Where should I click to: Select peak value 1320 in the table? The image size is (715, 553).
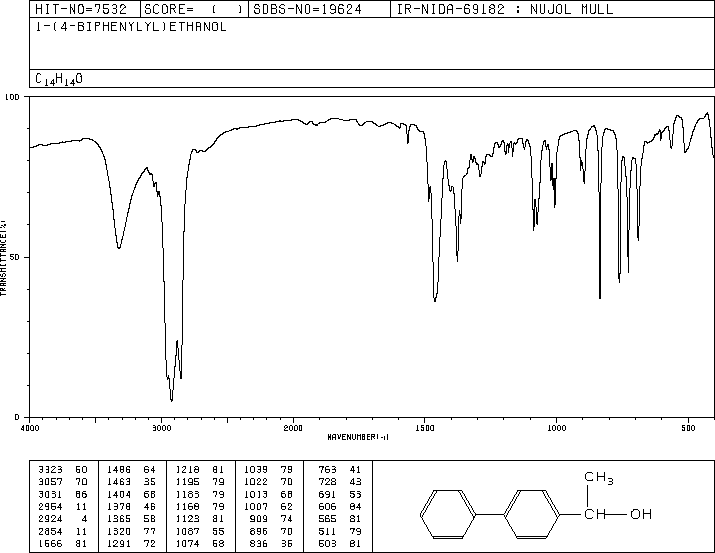point(119,532)
